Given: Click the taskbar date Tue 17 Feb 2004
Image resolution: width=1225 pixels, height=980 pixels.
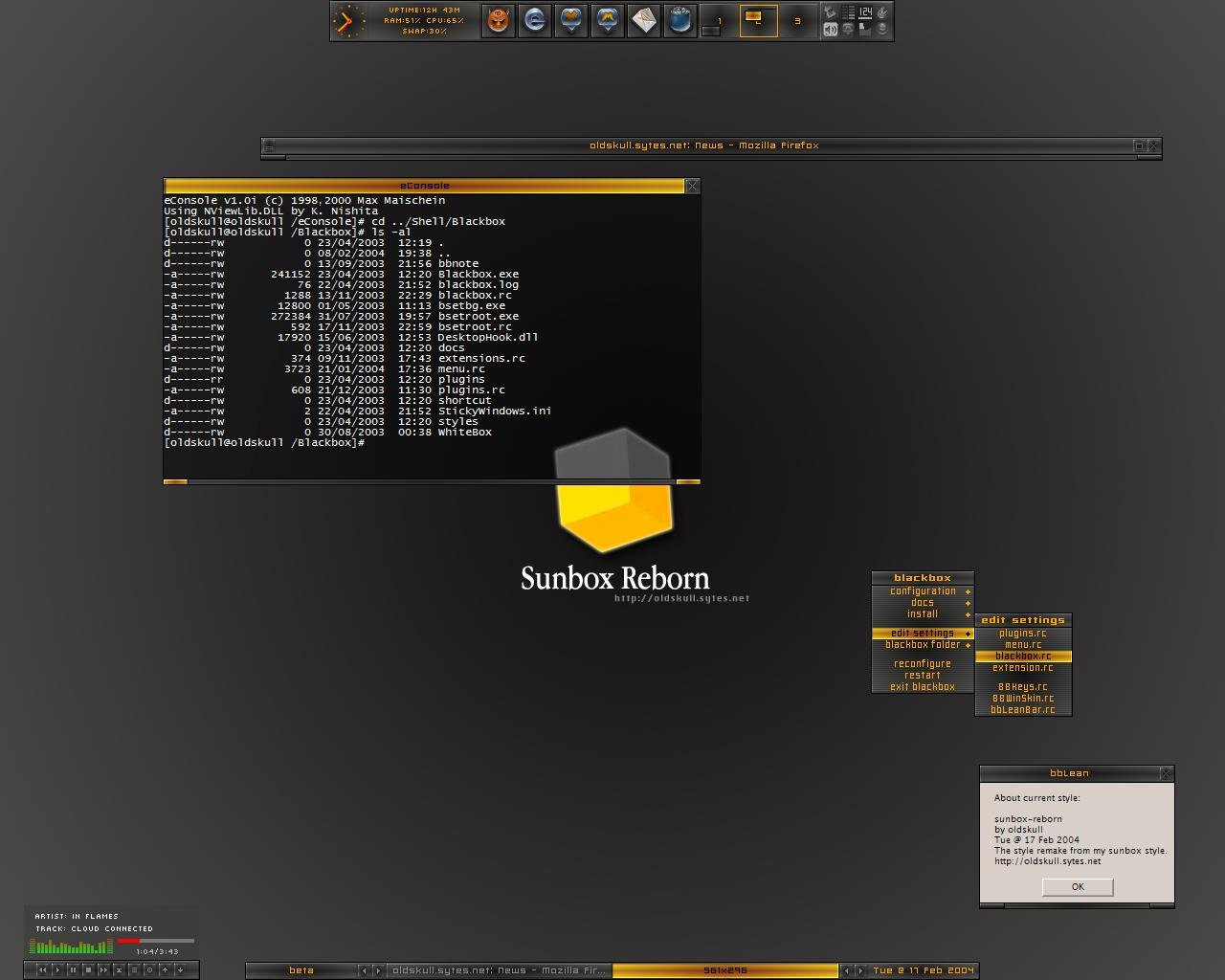Looking at the screenshot, I should [x=924, y=970].
